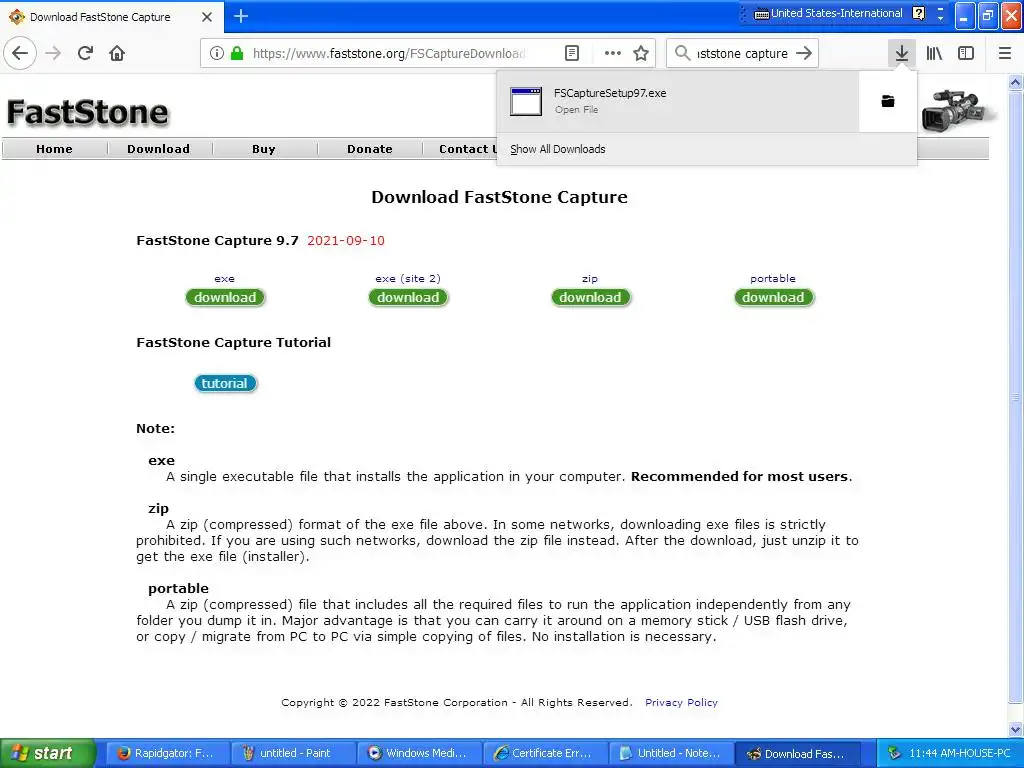Open the Firefox home page icon
The width and height of the screenshot is (1024, 768).
click(117, 53)
